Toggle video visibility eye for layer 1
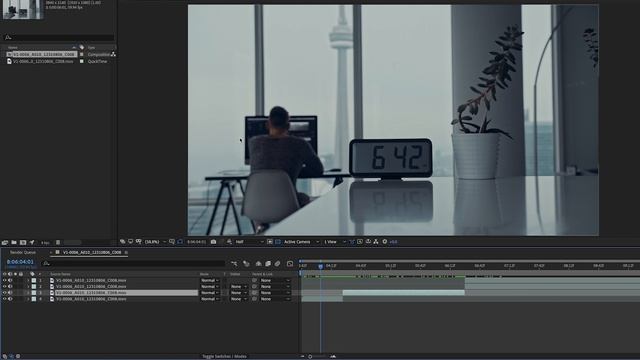This screenshot has width=640, height=360. point(4,280)
